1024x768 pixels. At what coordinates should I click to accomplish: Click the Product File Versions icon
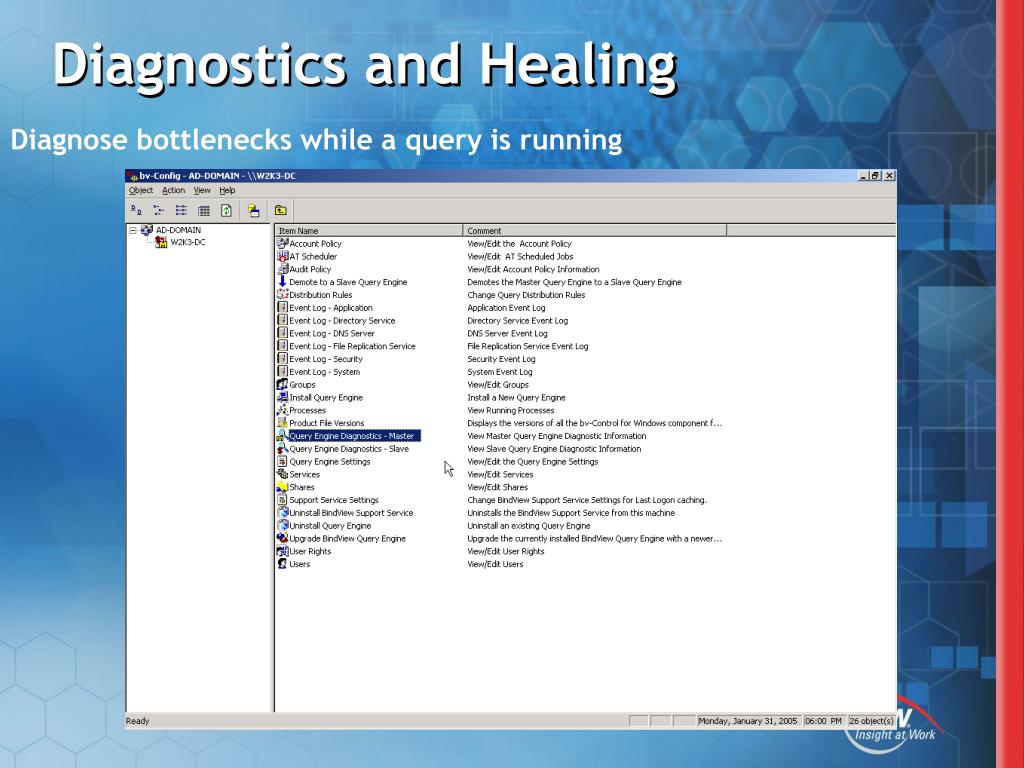[x=282, y=423]
